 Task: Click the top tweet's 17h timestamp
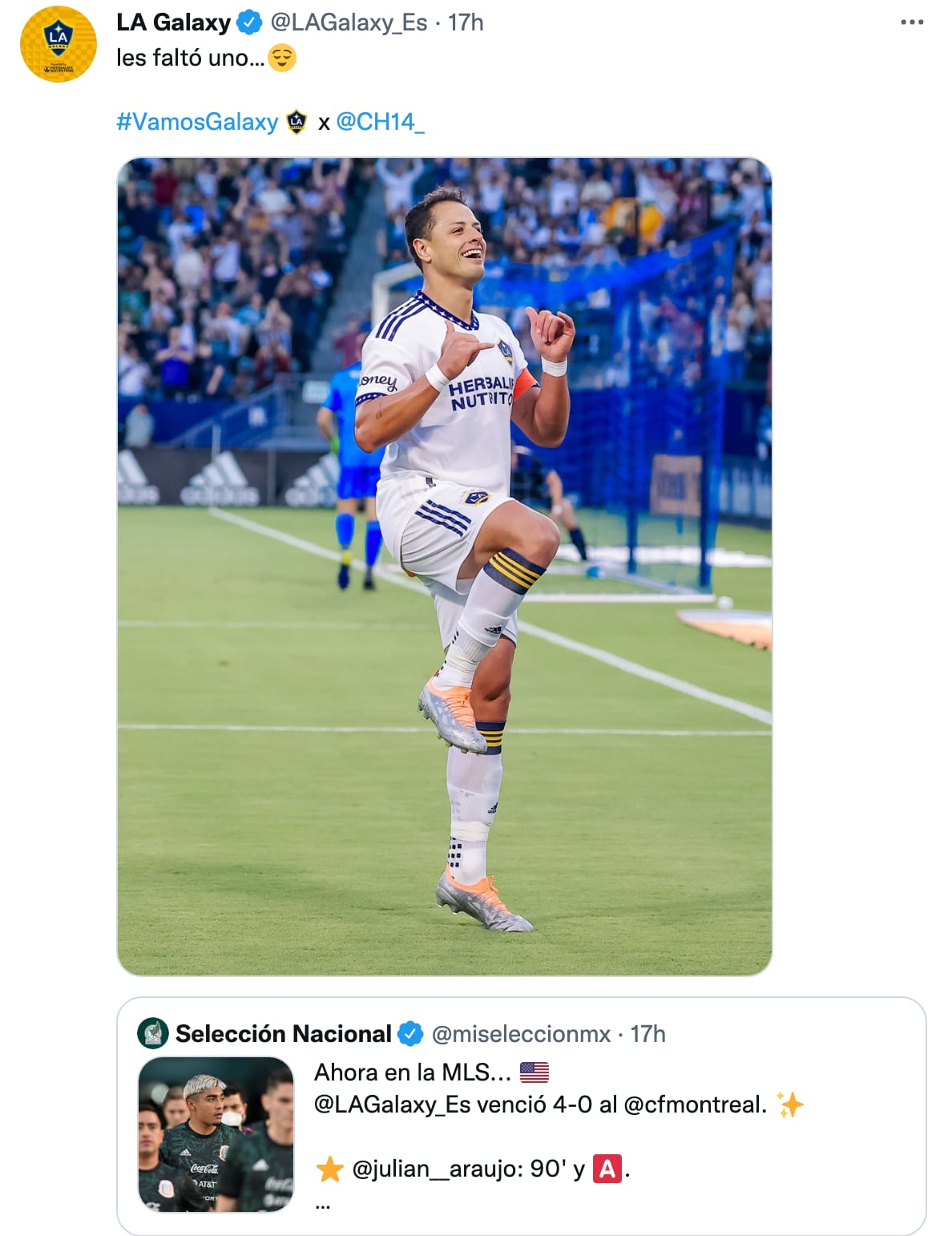[466, 22]
